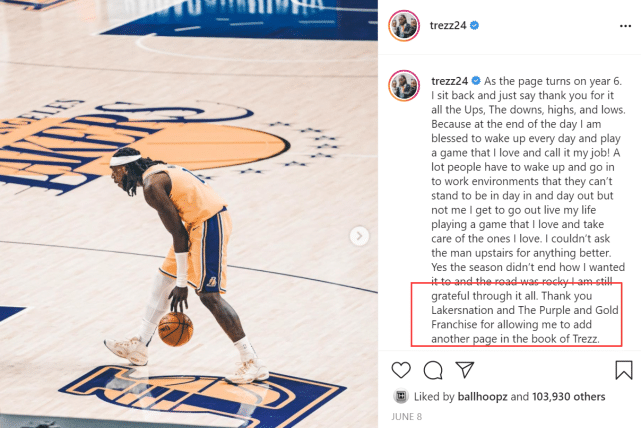Screen dimensions: 641x428
Task: Open ballhoopz profile from likes line
Action: tap(482, 397)
